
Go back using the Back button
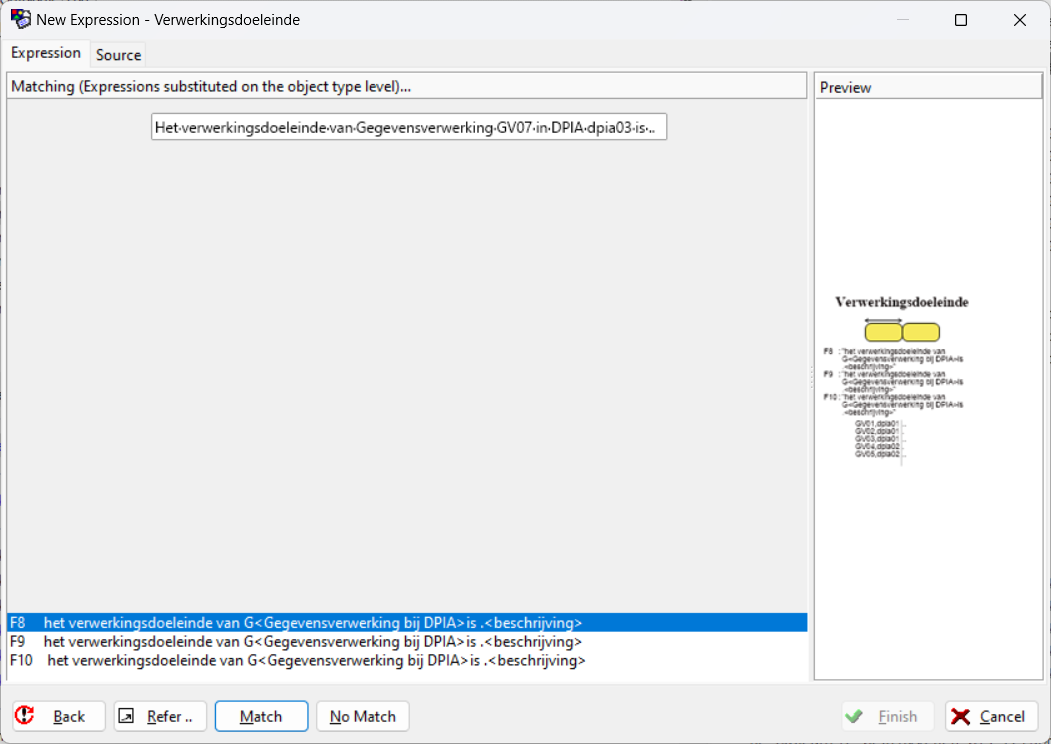click(56, 716)
